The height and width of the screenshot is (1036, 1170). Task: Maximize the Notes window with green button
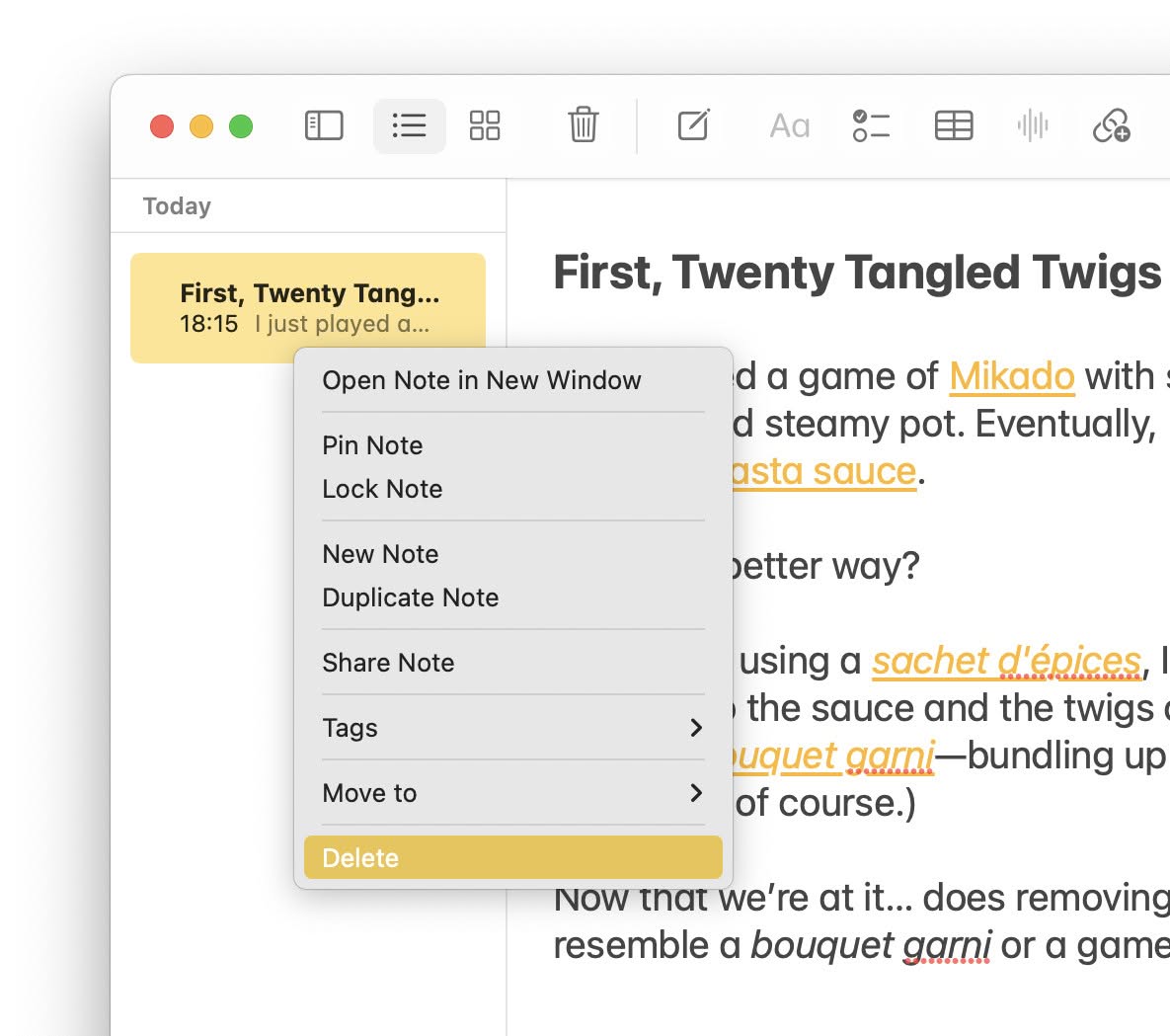tap(241, 126)
